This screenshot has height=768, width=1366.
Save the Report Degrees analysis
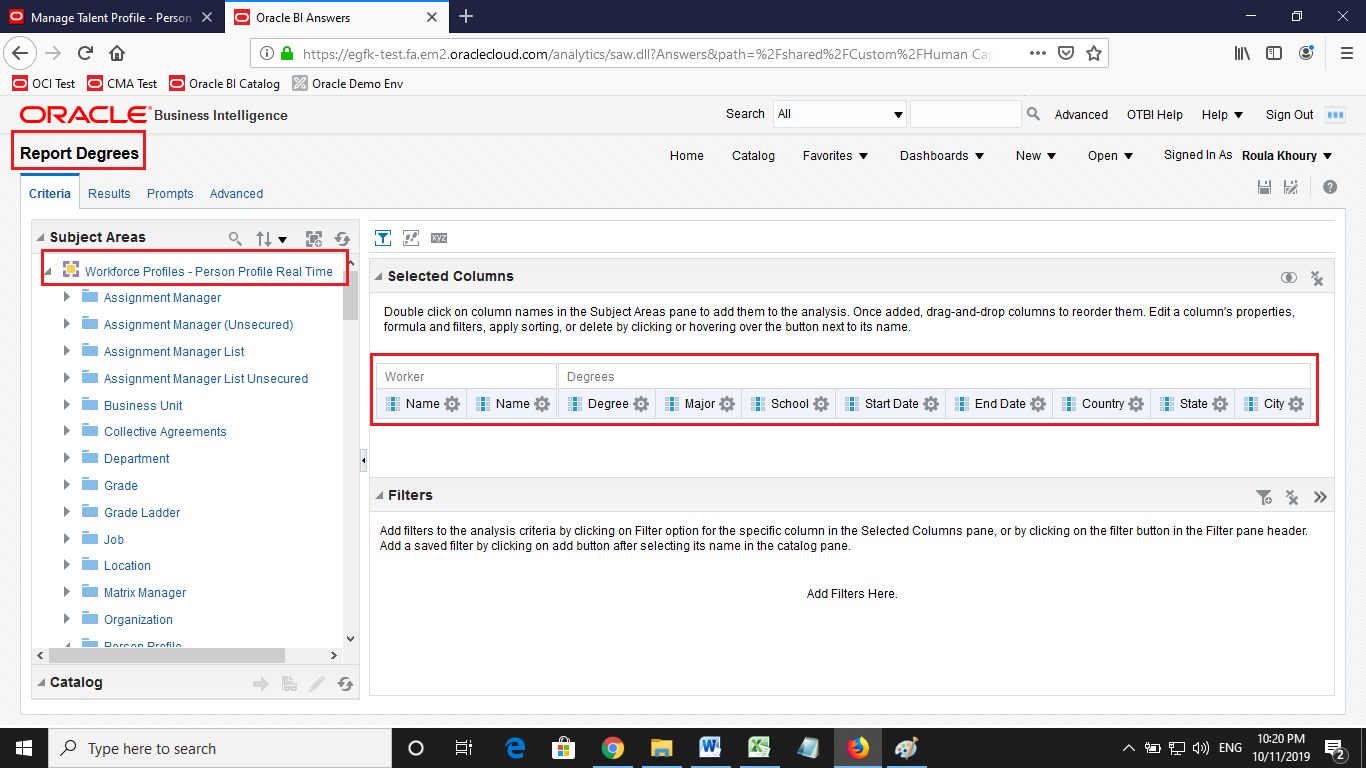(1264, 186)
